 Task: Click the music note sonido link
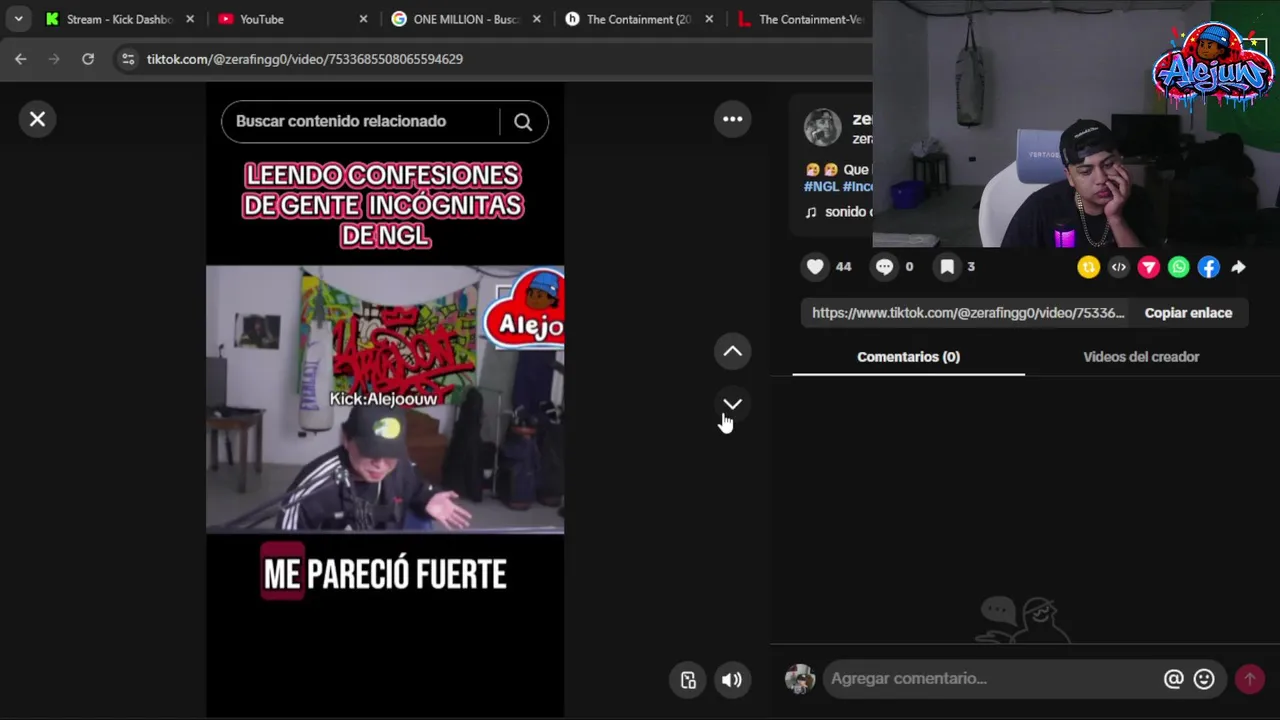(x=838, y=212)
